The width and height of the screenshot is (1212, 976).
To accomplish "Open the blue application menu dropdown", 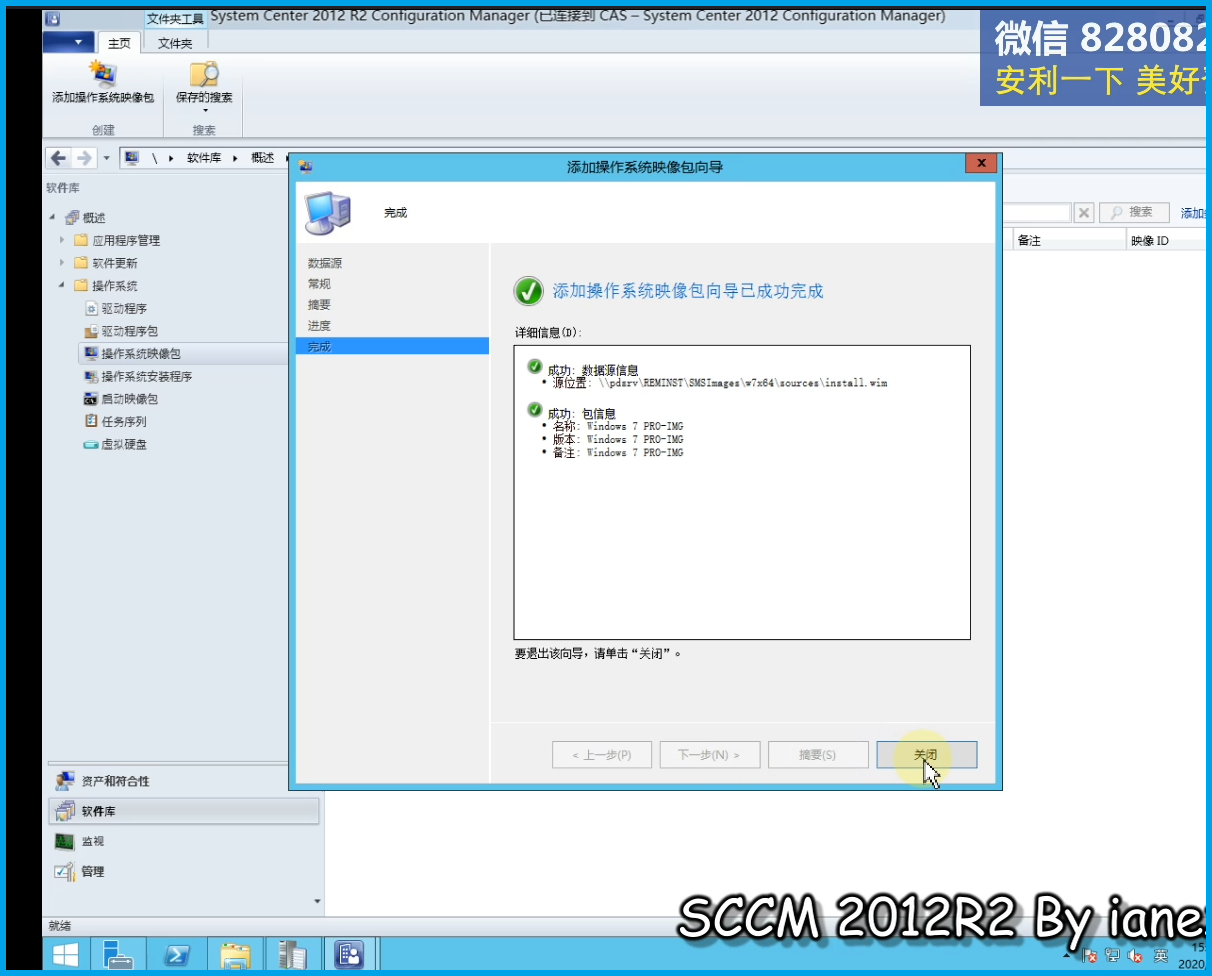I will click(69, 42).
